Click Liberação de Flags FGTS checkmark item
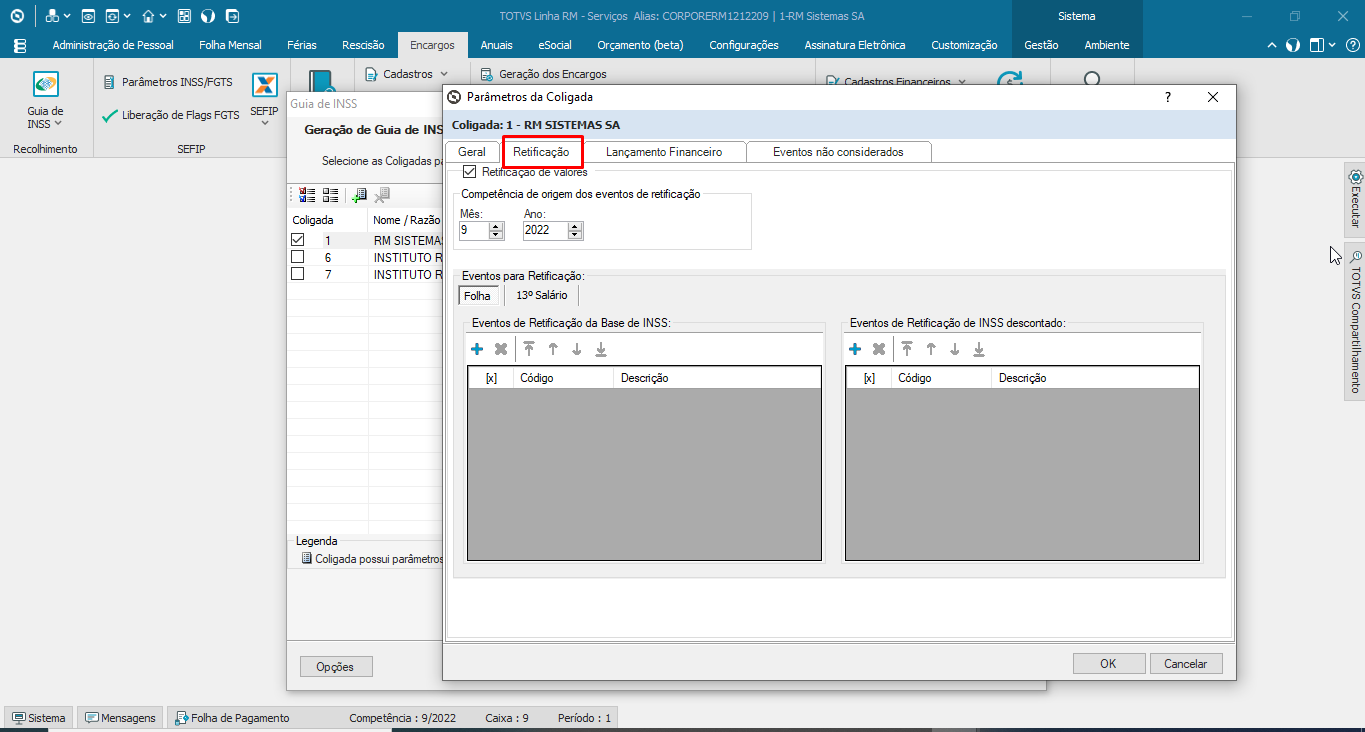Image resolution: width=1365 pixels, height=732 pixels. point(170,115)
